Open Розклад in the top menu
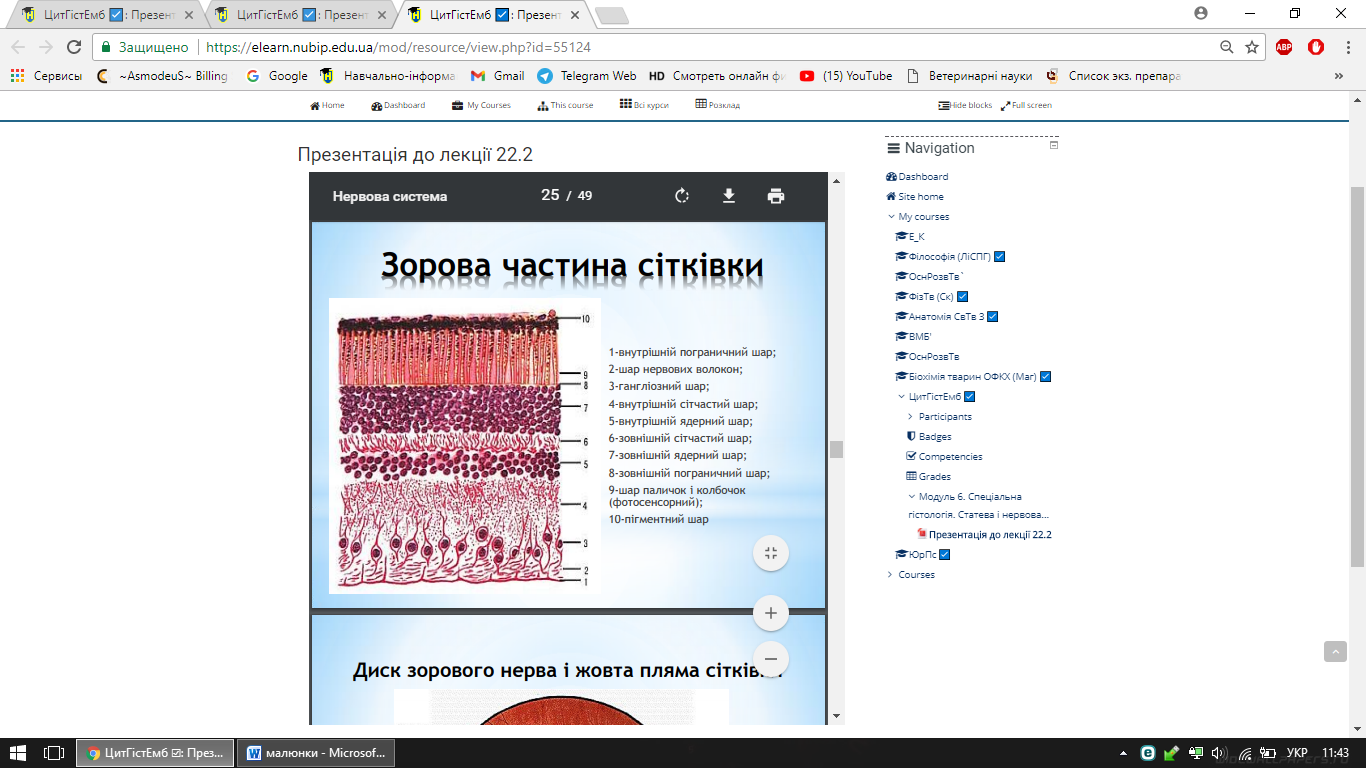The height and width of the screenshot is (768, 1366). (x=718, y=105)
